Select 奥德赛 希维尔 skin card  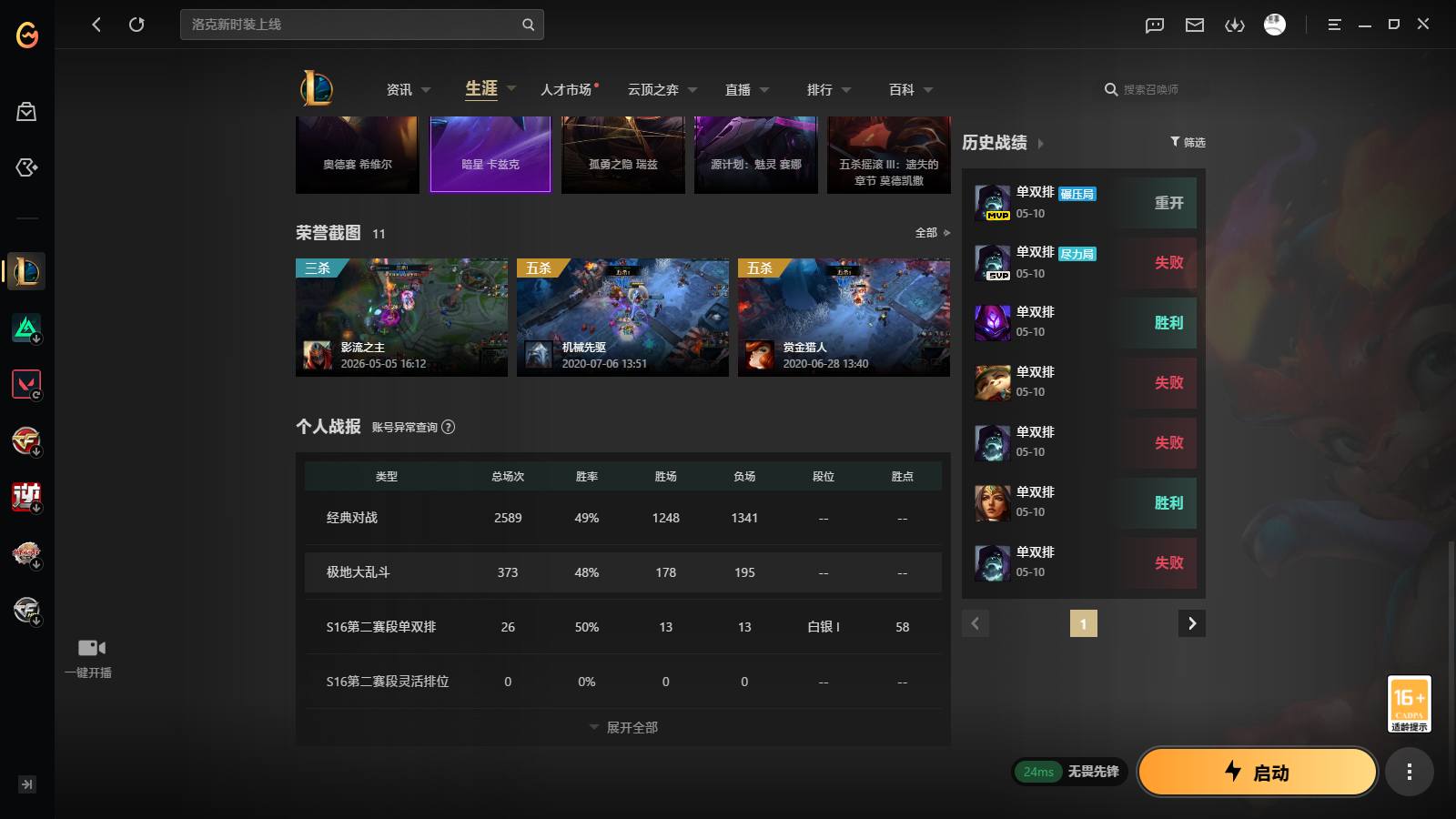click(x=358, y=154)
